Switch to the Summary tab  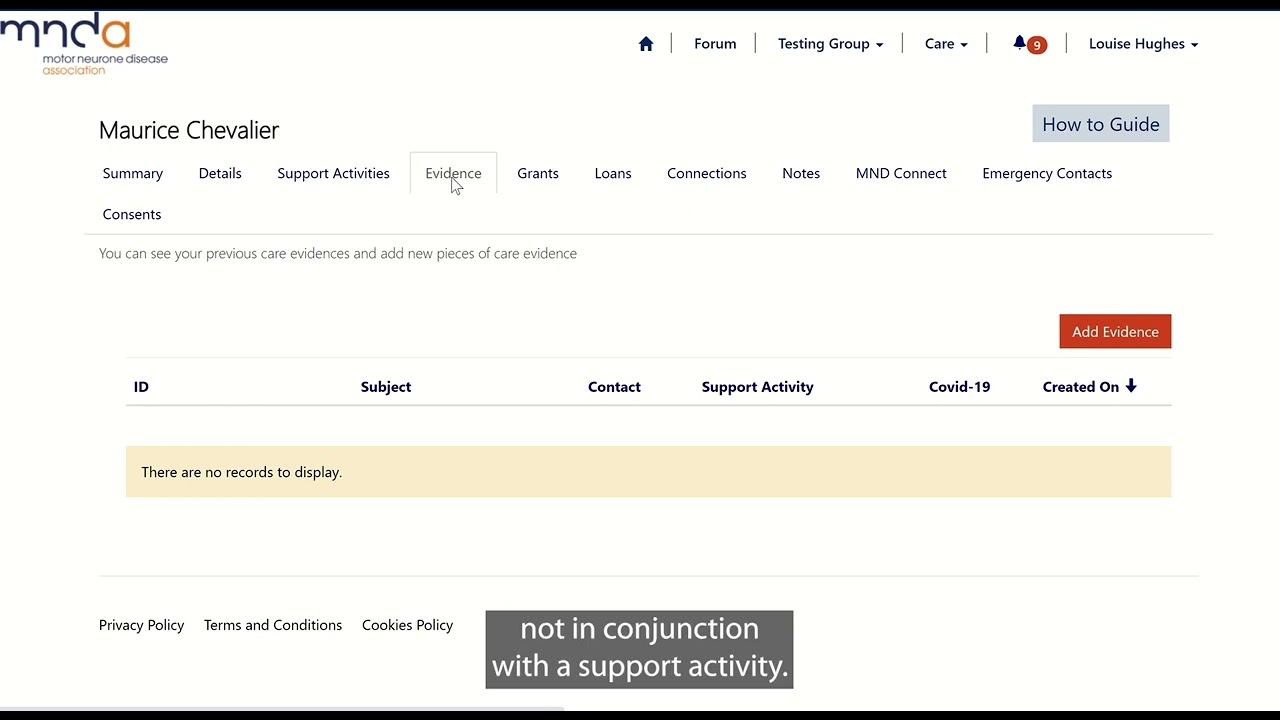tap(133, 173)
